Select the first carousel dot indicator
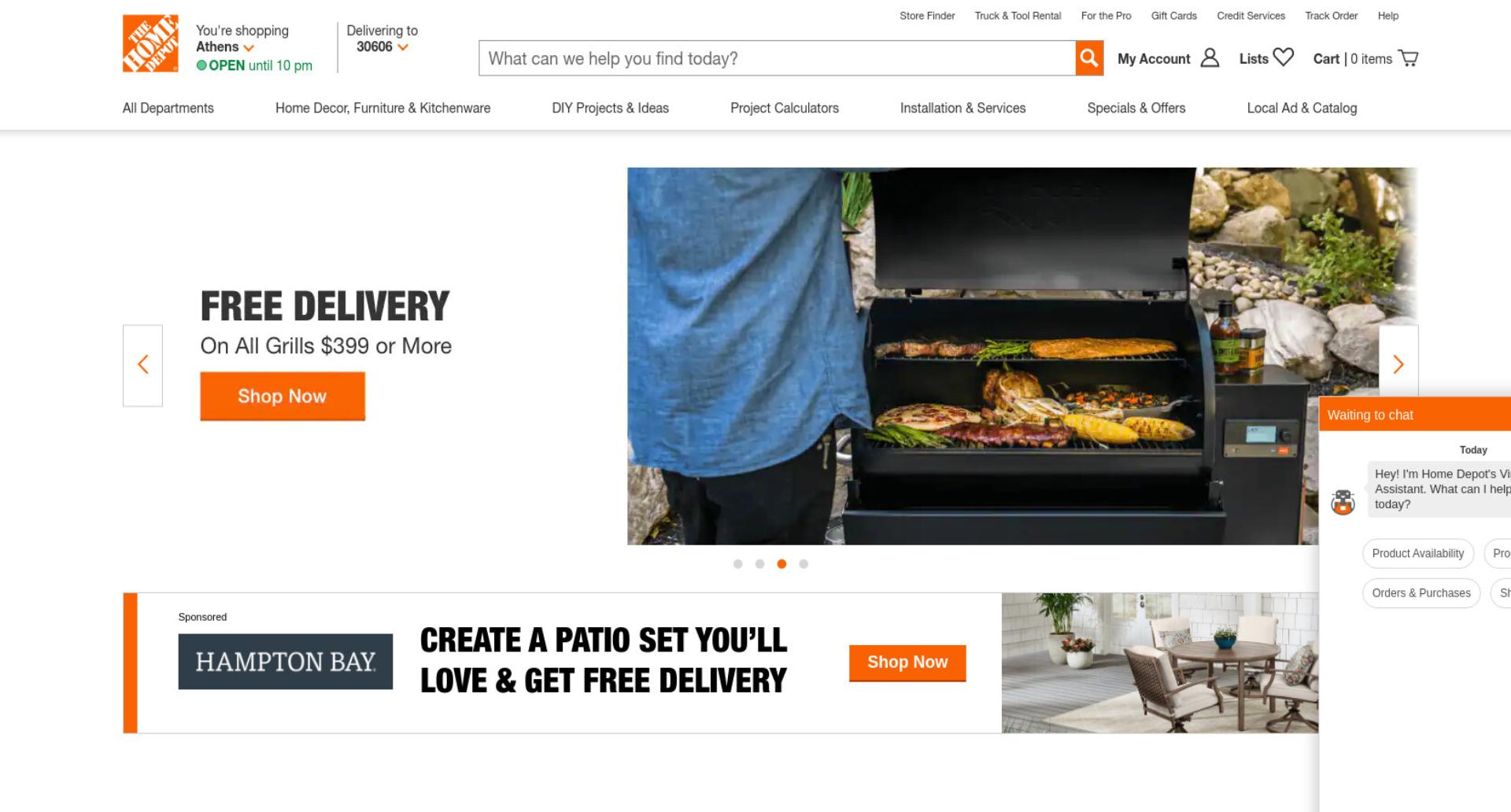The image size is (1511, 812). pos(737,564)
